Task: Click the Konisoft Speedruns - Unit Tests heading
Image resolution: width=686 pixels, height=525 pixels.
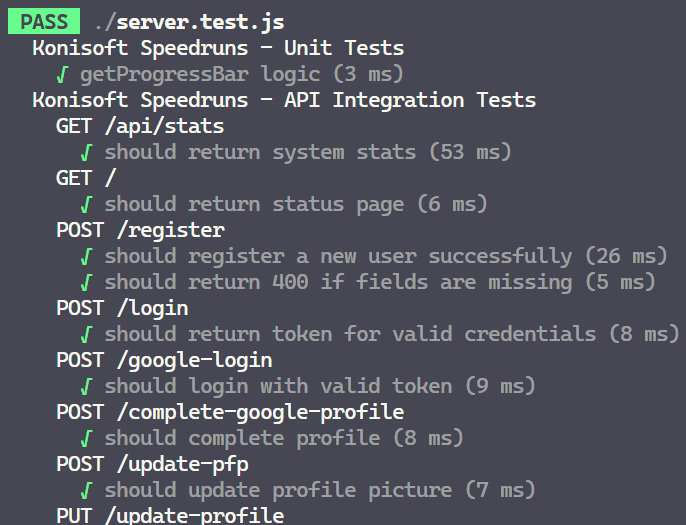Action: [x=218, y=47]
